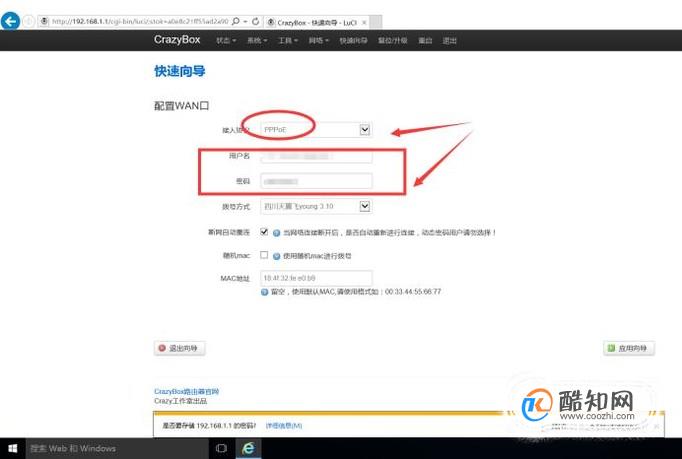682x459 pixels.
Task: Click the browser forward arrow button
Action: click(x=28, y=21)
